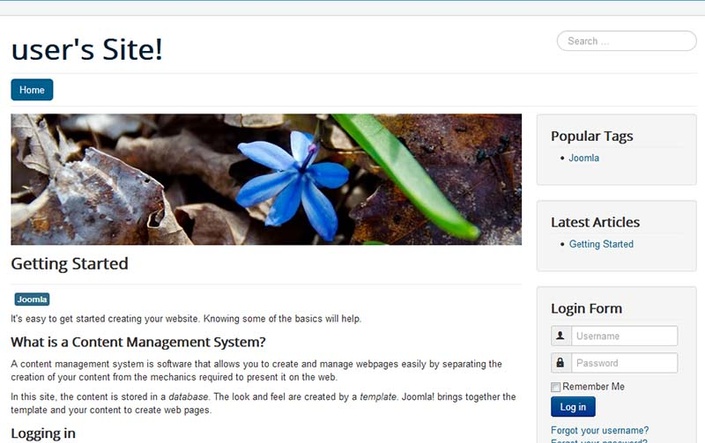Focus the Search box
Image resolution: width=705 pixels, height=443 pixels.
tap(627, 41)
